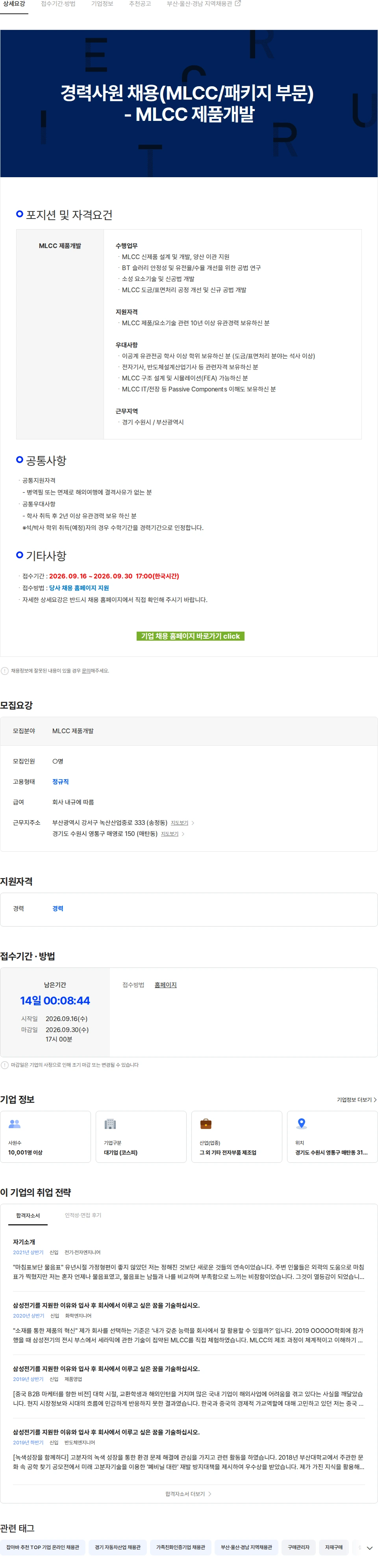Click the 산업(업종) briefcase icon

206,1124
